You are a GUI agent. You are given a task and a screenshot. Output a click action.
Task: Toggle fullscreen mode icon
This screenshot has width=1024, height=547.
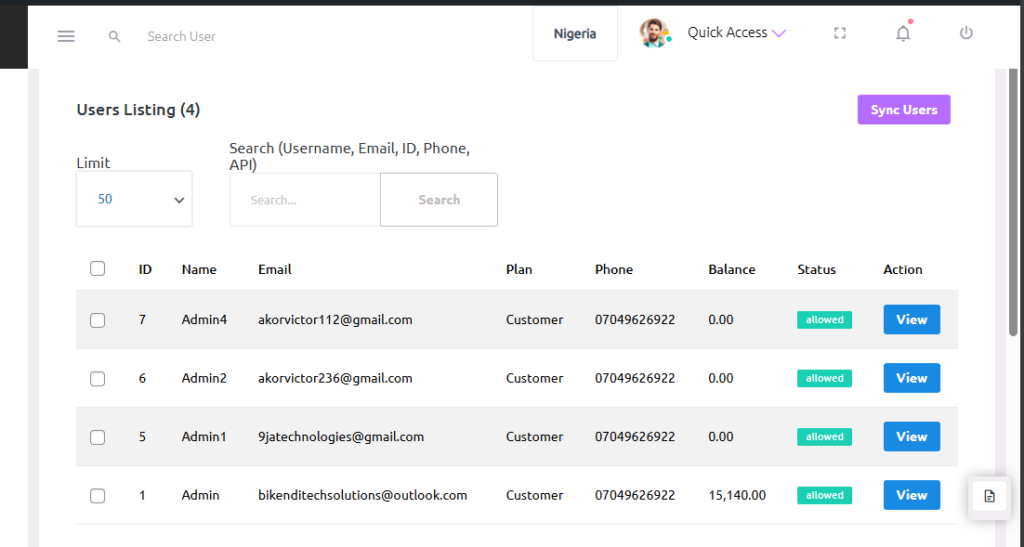[x=840, y=33]
